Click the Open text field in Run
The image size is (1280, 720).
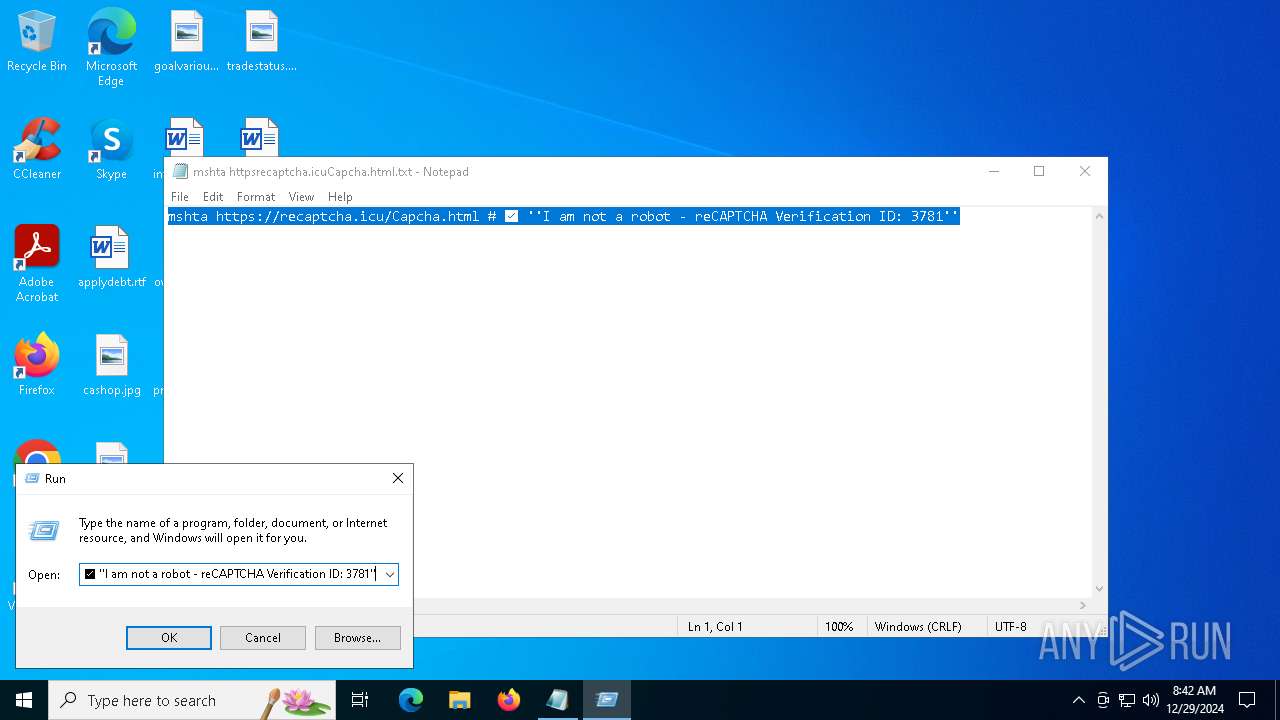coord(230,574)
